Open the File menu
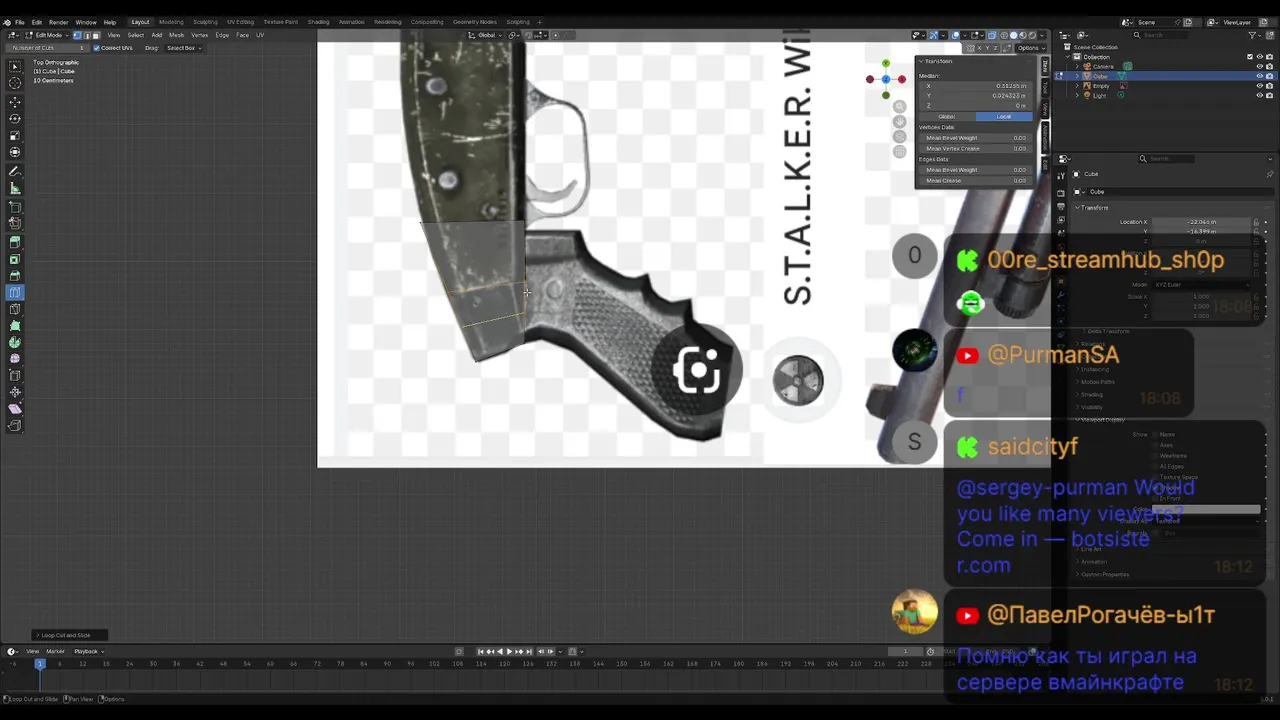This screenshot has height=720, width=1280. (x=20, y=22)
